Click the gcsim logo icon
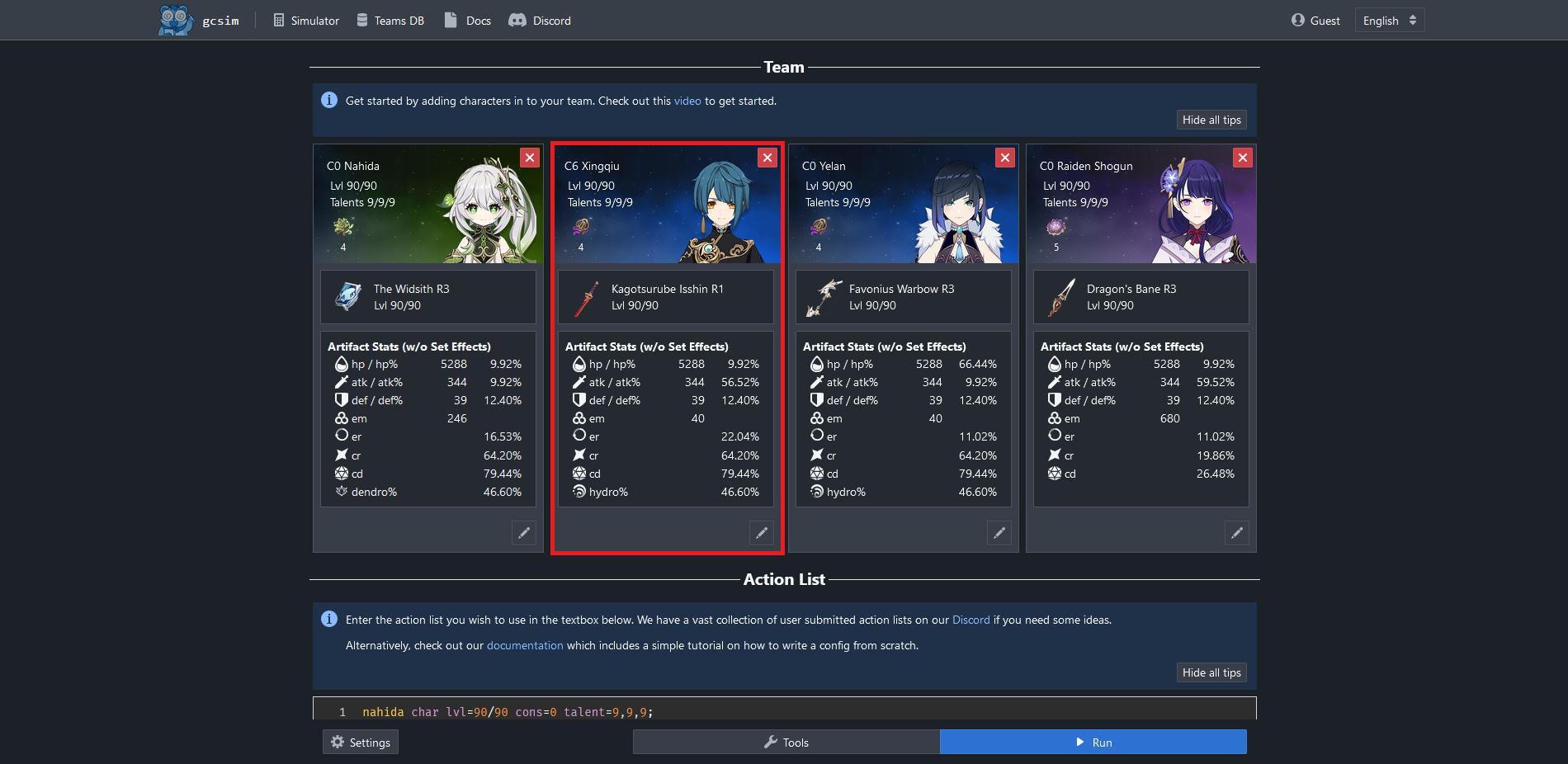1568x764 pixels. tap(175, 21)
